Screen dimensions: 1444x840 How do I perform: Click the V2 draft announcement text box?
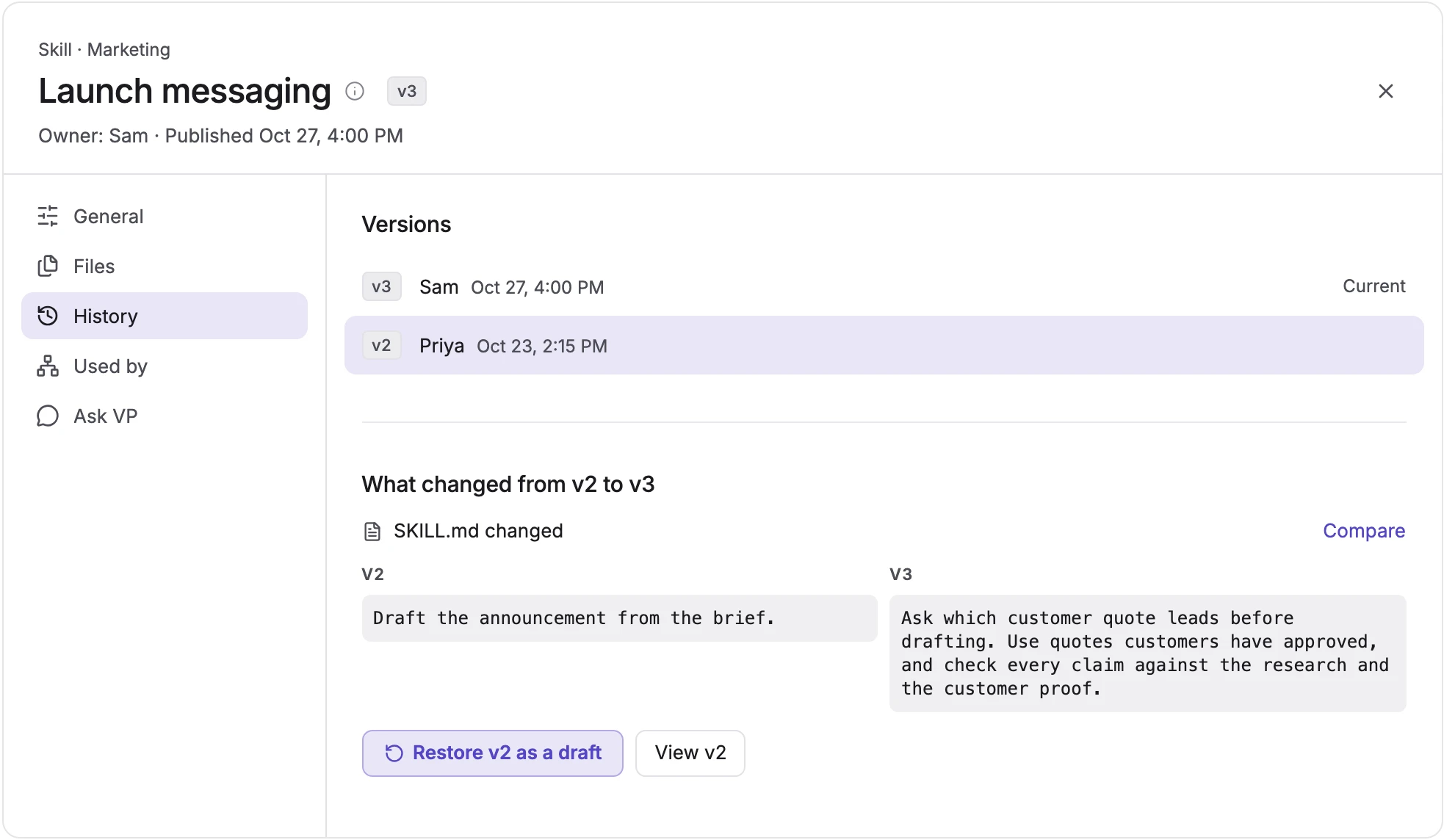click(619, 618)
